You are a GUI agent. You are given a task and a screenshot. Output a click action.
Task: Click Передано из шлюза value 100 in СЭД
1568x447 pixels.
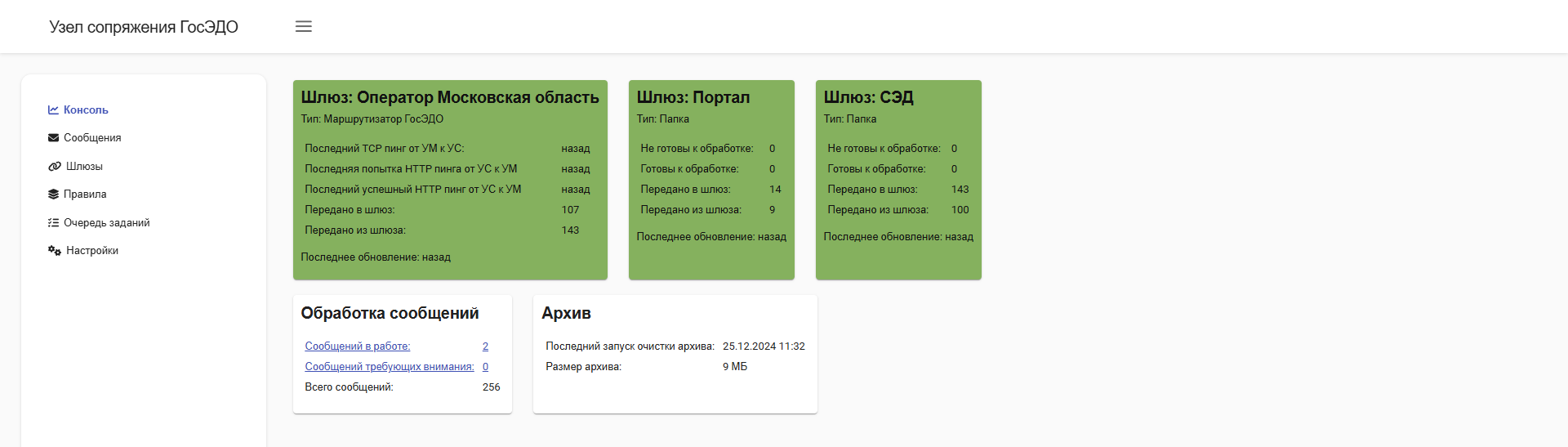[960, 209]
